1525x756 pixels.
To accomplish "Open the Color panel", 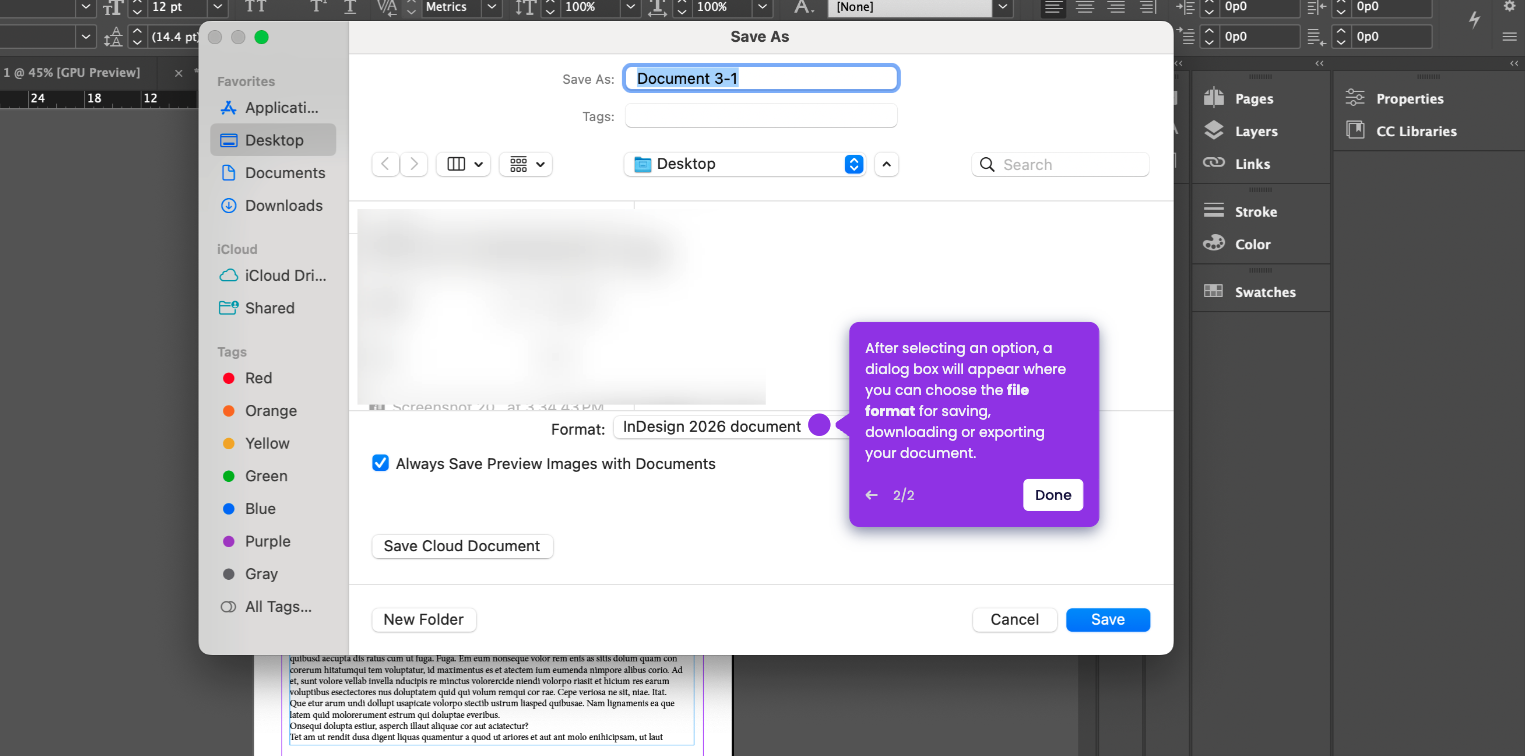I will pyautogui.click(x=1237, y=244).
